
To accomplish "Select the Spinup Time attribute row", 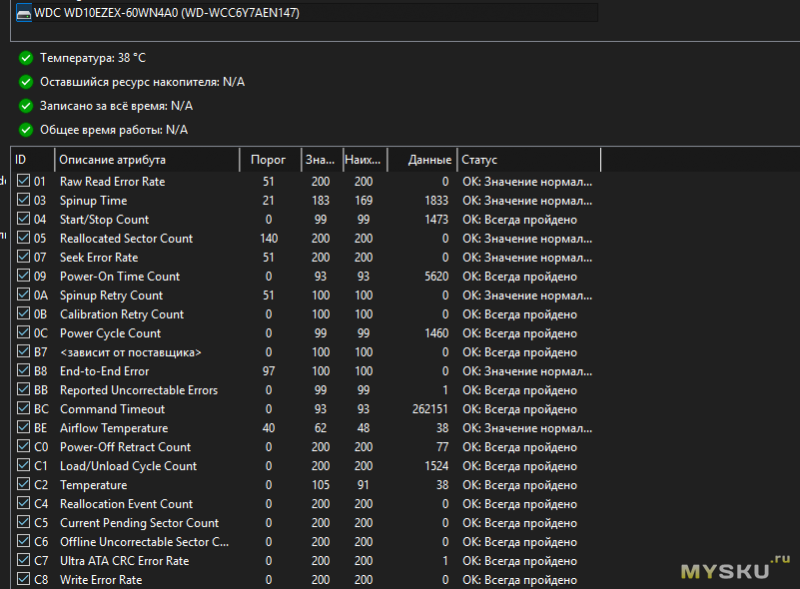I will [x=94, y=201].
